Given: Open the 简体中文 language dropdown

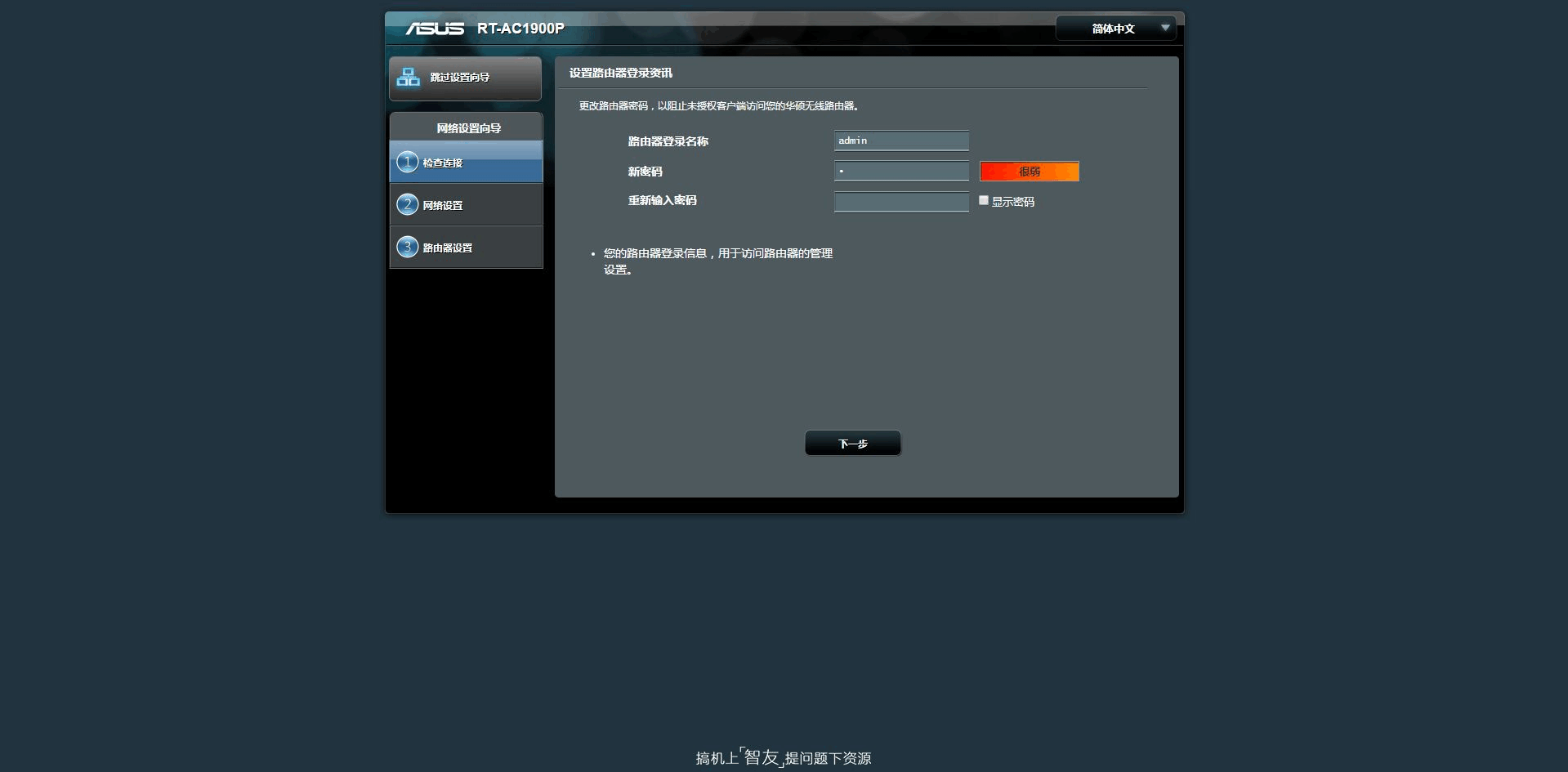Looking at the screenshot, I should pyautogui.click(x=1115, y=29).
